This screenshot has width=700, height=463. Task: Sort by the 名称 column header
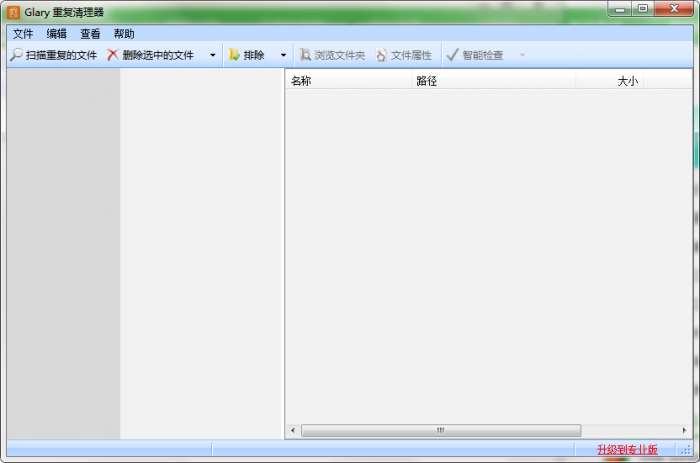click(x=348, y=81)
